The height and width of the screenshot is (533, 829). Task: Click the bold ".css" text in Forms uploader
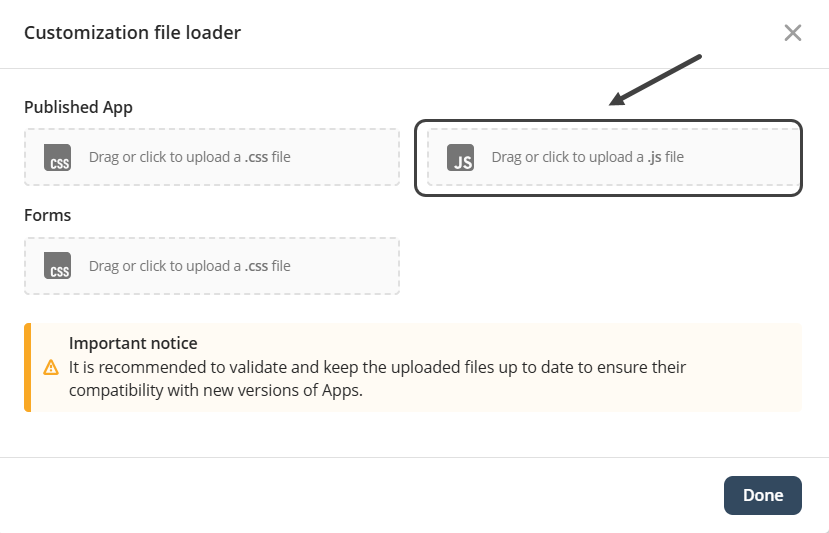coord(257,266)
